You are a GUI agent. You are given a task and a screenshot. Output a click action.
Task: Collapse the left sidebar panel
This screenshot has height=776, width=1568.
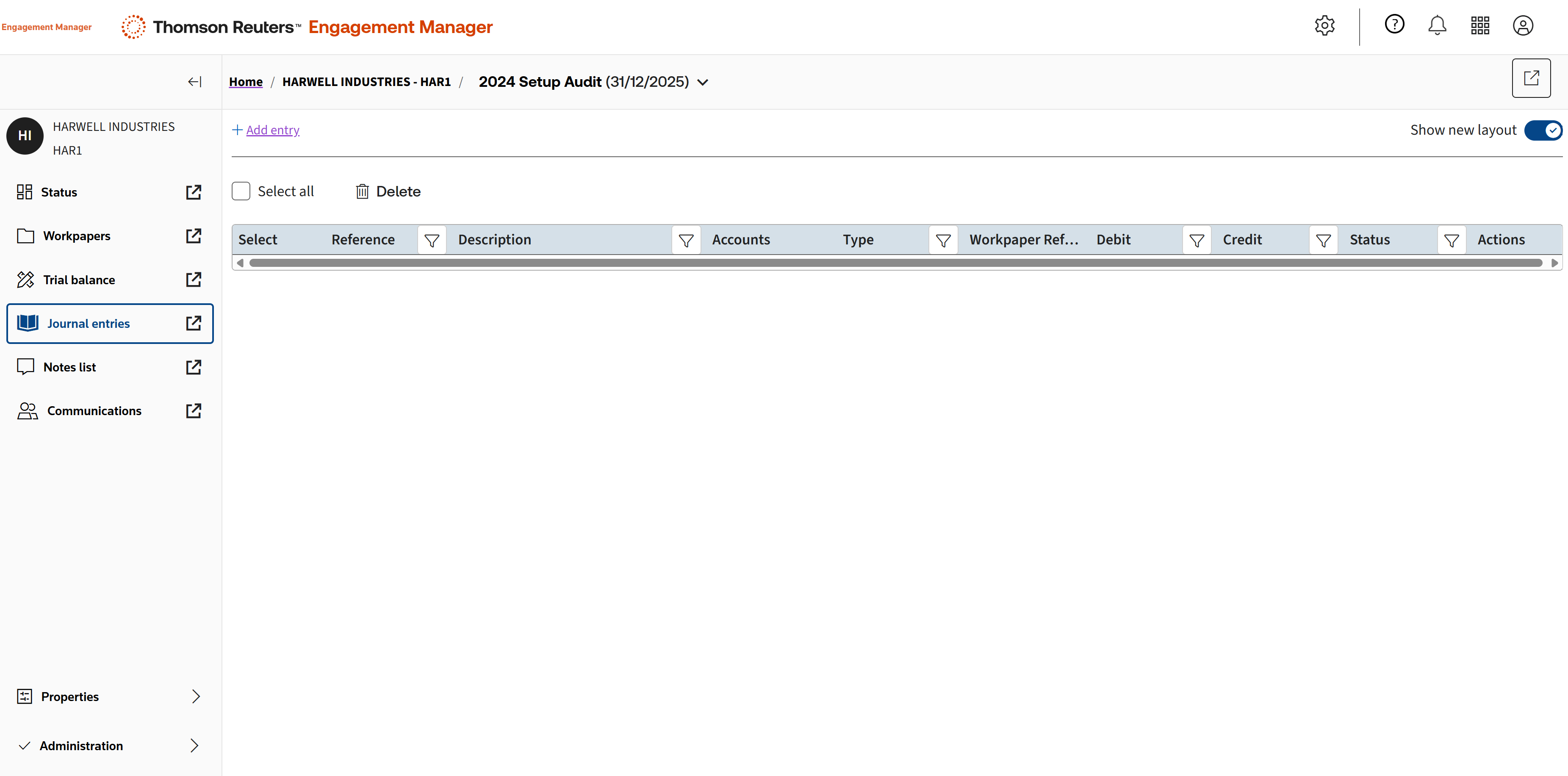194,82
